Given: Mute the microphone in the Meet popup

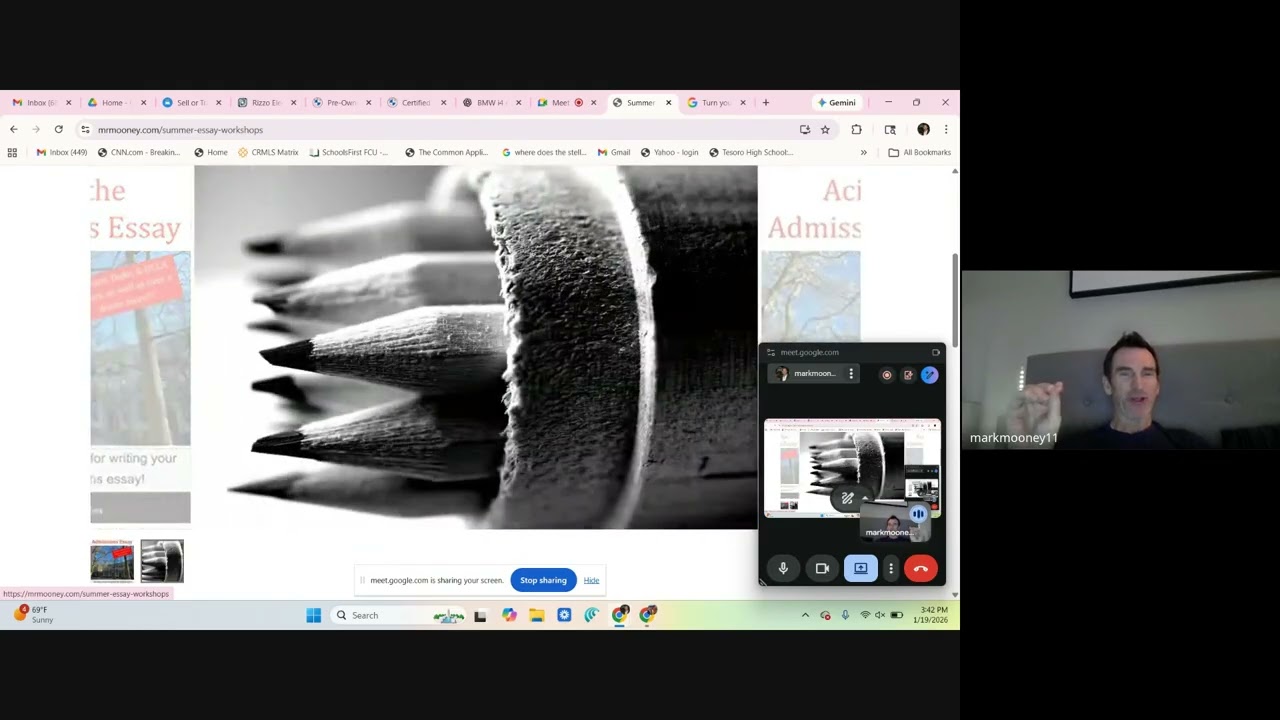Looking at the screenshot, I should 783,568.
